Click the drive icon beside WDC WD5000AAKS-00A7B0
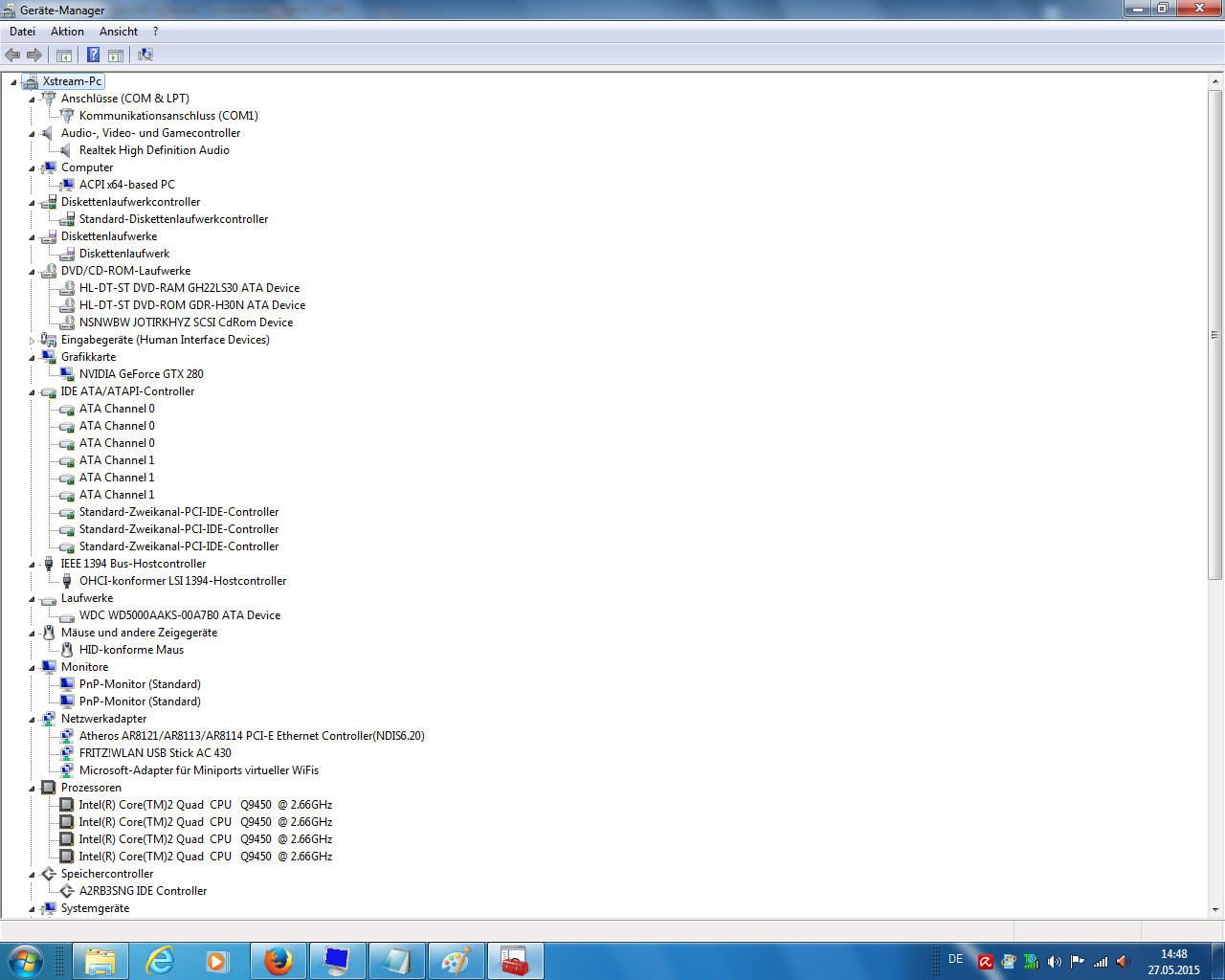 pyautogui.click(x=67, y=616)
